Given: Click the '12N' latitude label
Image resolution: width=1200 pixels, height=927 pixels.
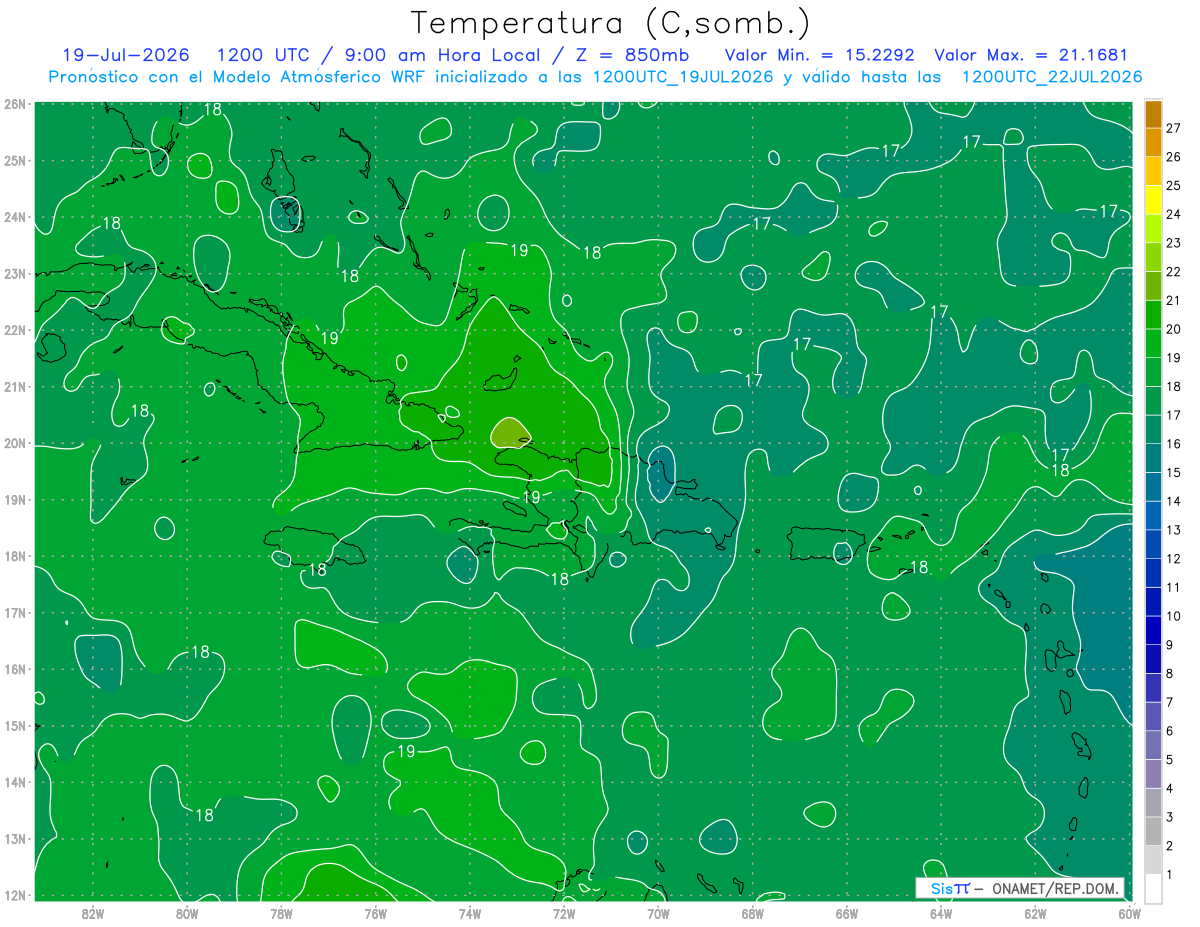Looking at the screenshot, I should (15, 895).
